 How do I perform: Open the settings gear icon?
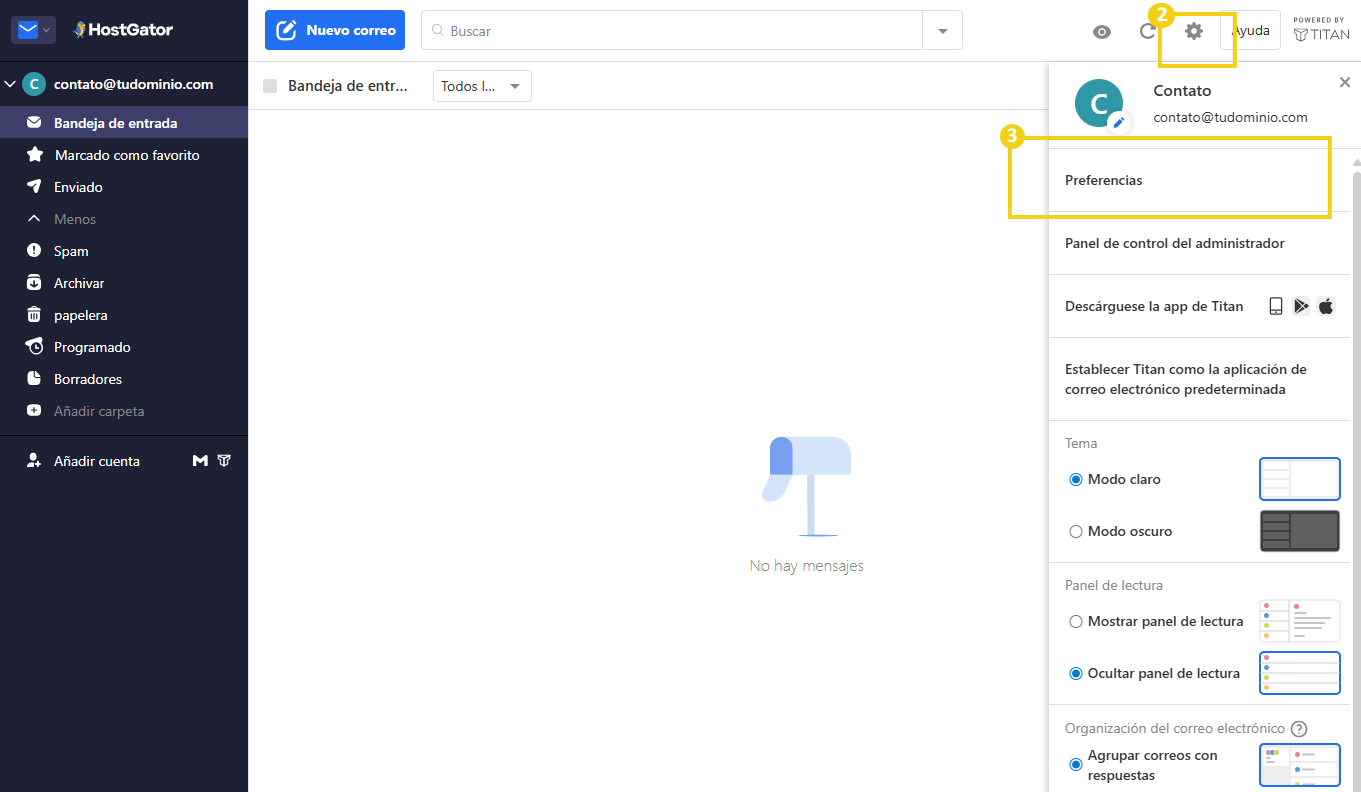click(1193, 31)
